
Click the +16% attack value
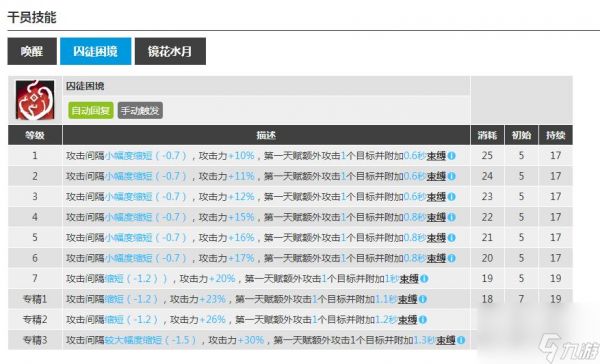[x=241, y=238]
